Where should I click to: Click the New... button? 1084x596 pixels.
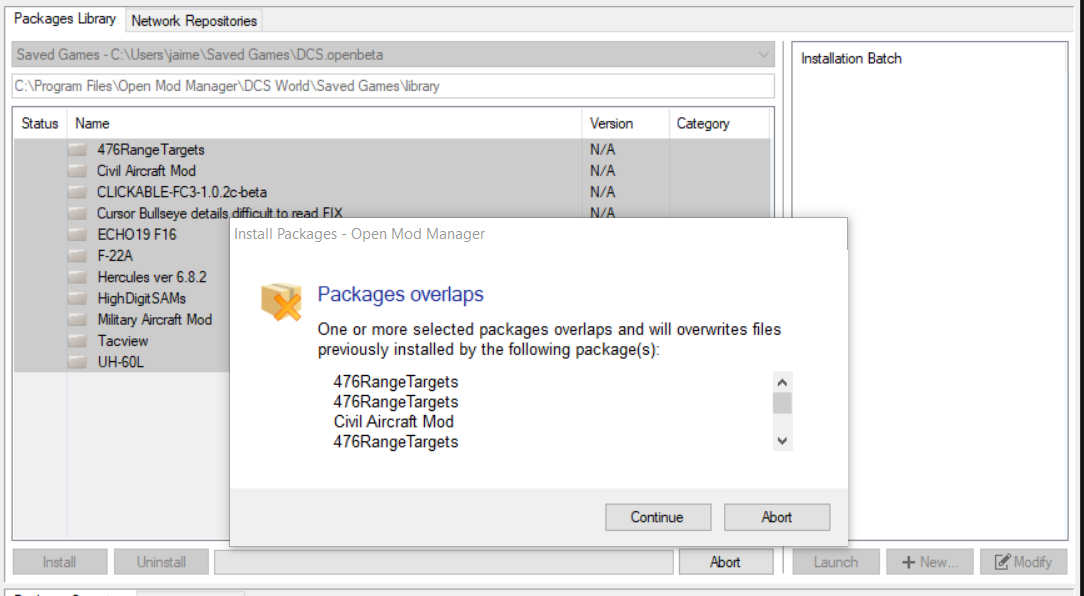(x=930, y=562)
